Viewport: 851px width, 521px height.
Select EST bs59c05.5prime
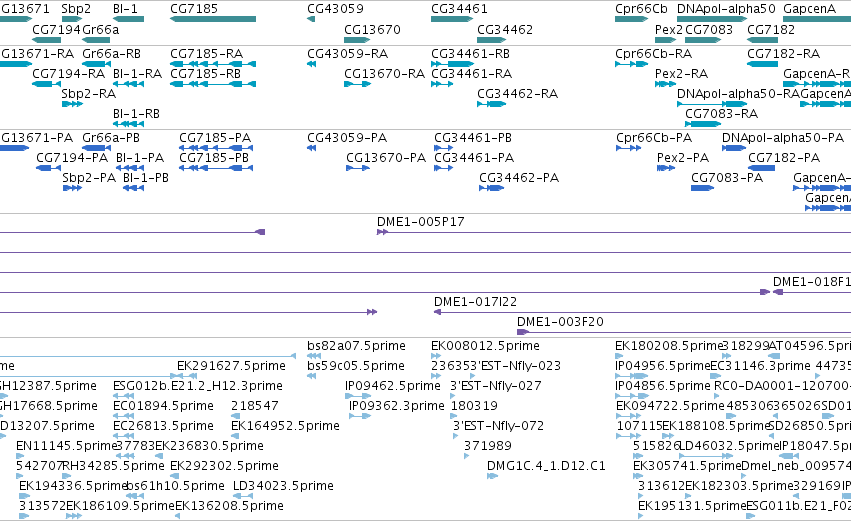(x=356, y=366)
